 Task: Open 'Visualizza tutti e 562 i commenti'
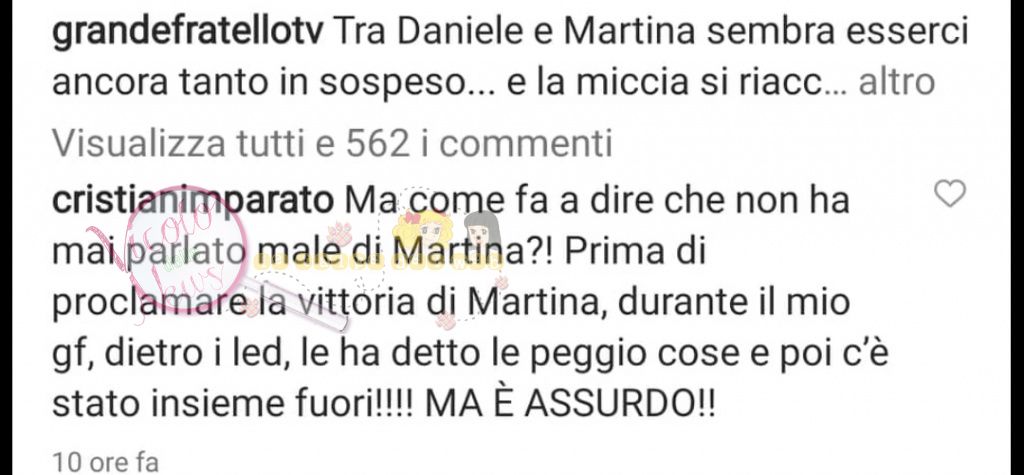pyautogui.click(x=332, y=144)
